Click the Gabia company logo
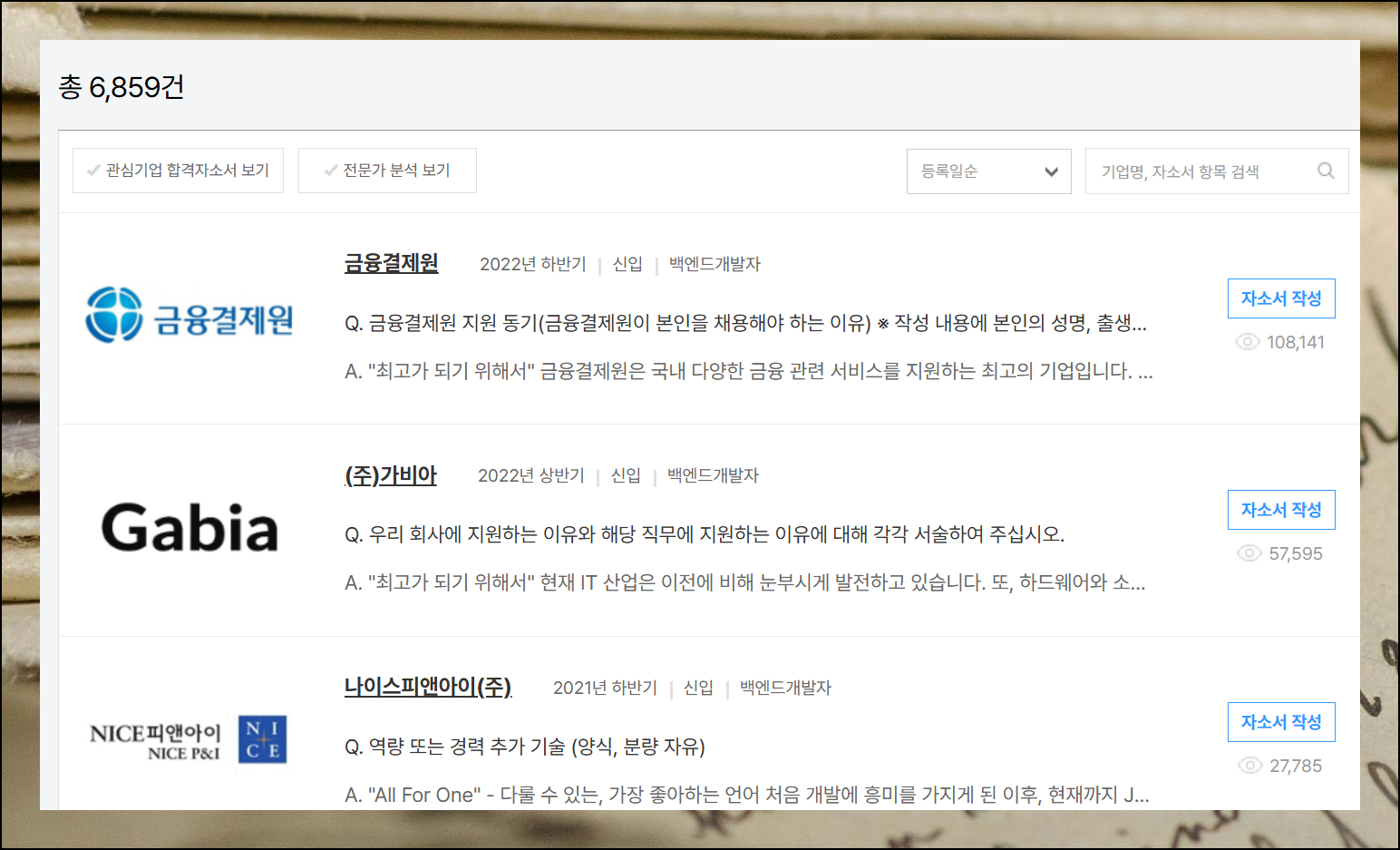1400x850 pixels. pyautogui.click(x=190, y=528)
